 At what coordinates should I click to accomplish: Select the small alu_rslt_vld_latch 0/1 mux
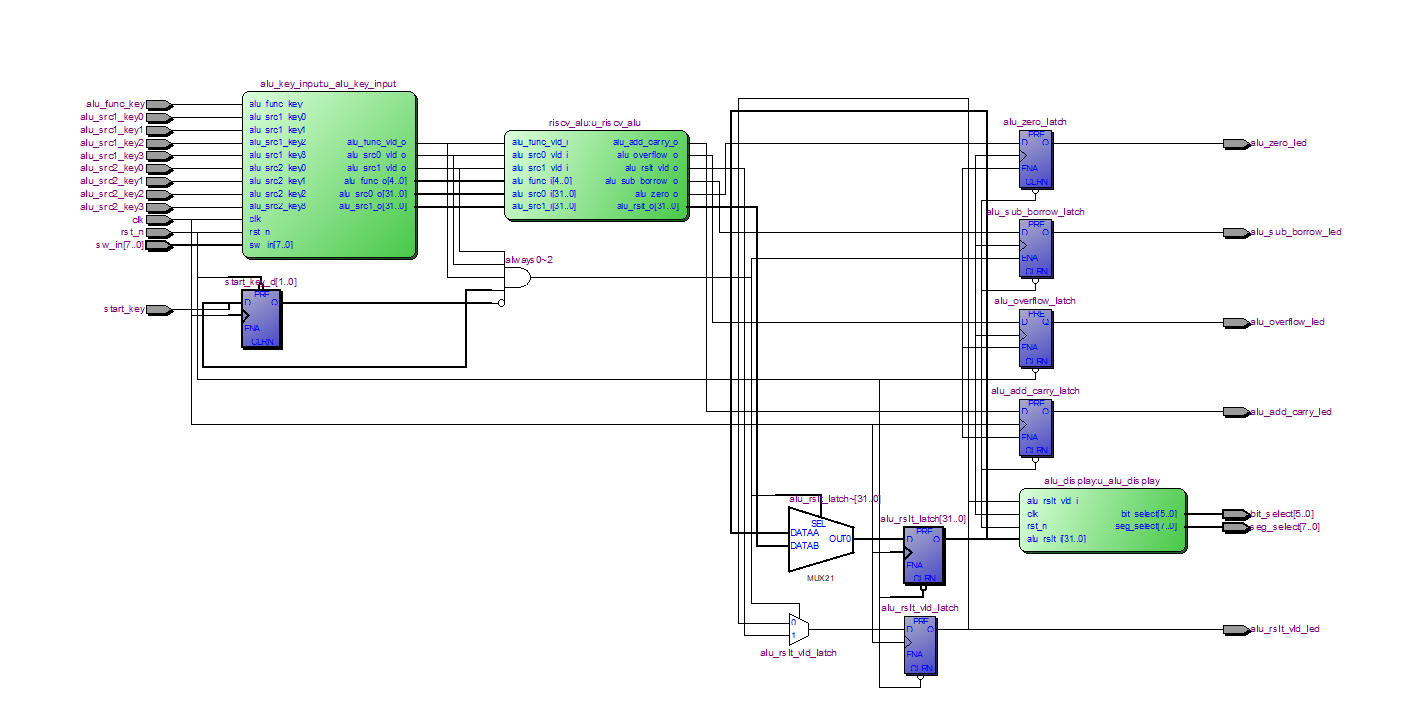[x=798, y=629]
